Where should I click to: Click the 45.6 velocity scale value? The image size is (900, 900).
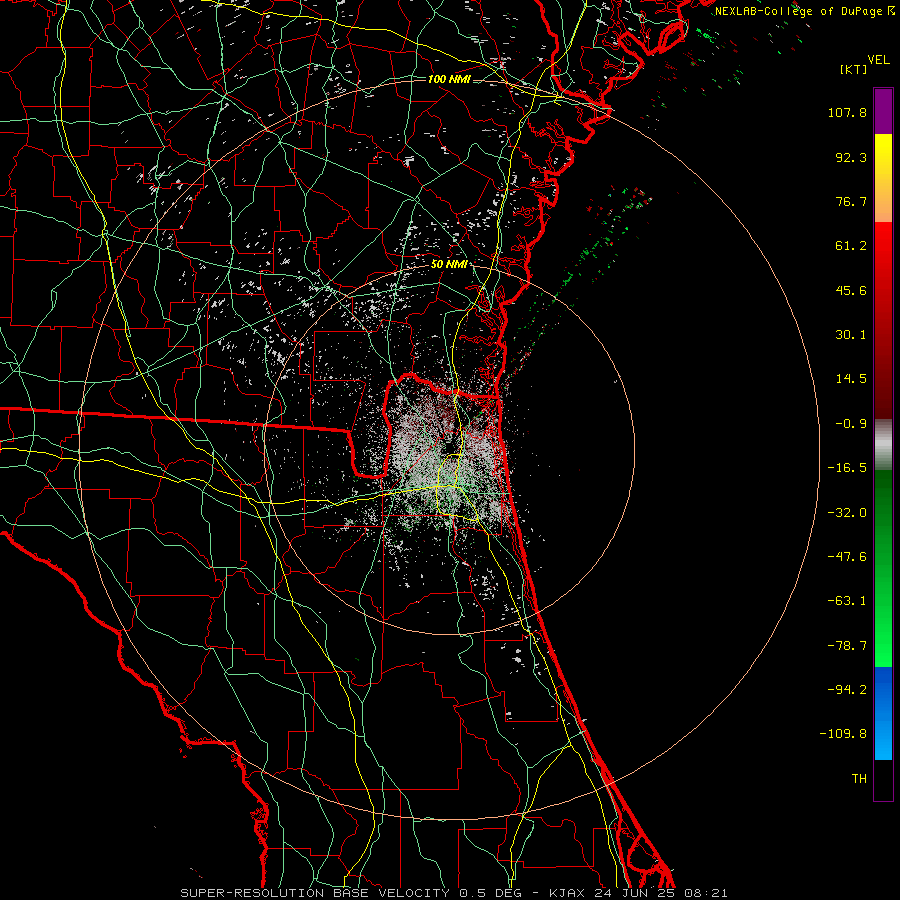851,290
